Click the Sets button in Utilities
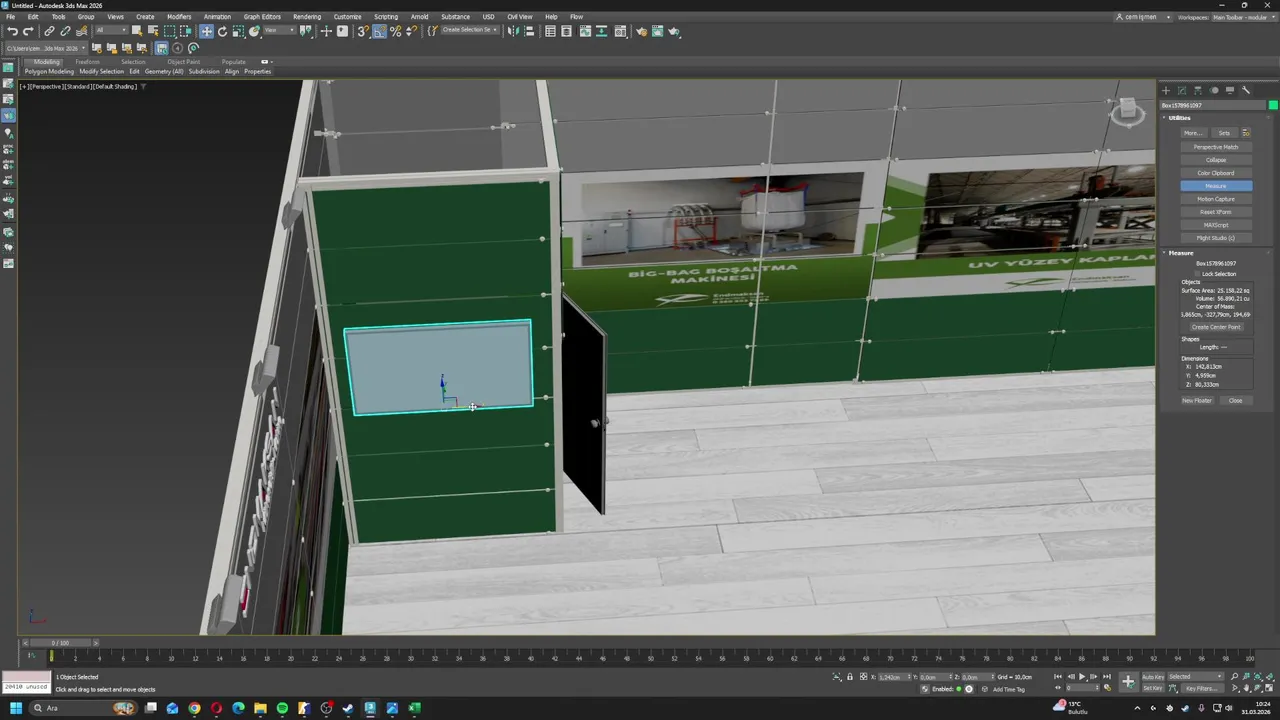Viewport: 1280px width, 720px height. (x=1224, y=133)
